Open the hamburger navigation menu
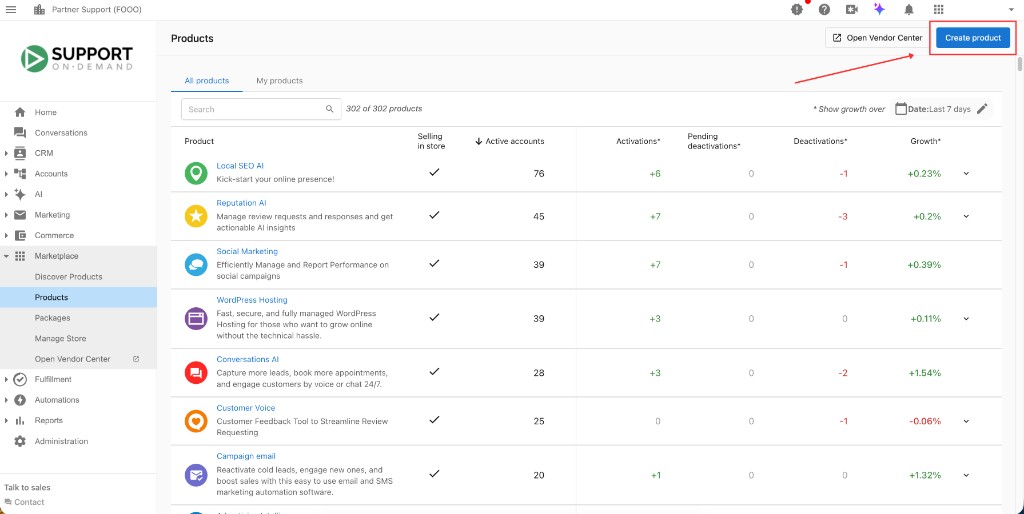Viewport: 1024px width, 514px height. point(10,9)
